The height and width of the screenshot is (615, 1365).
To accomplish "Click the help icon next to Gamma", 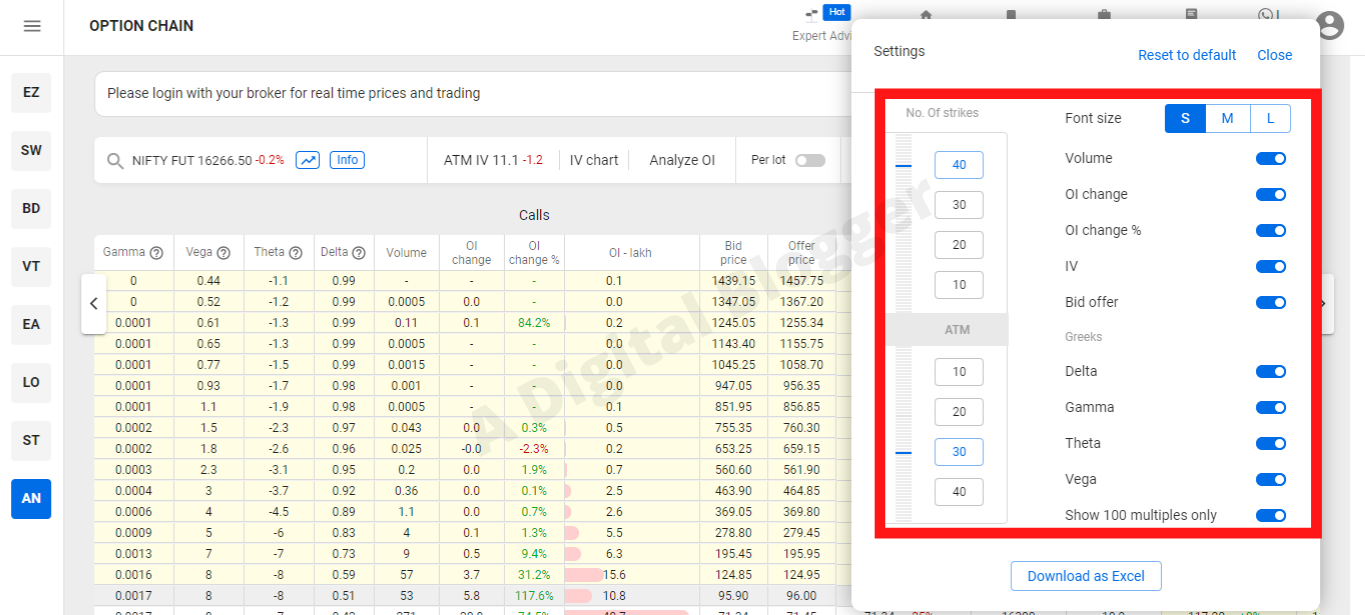I will tap(156, 253).
